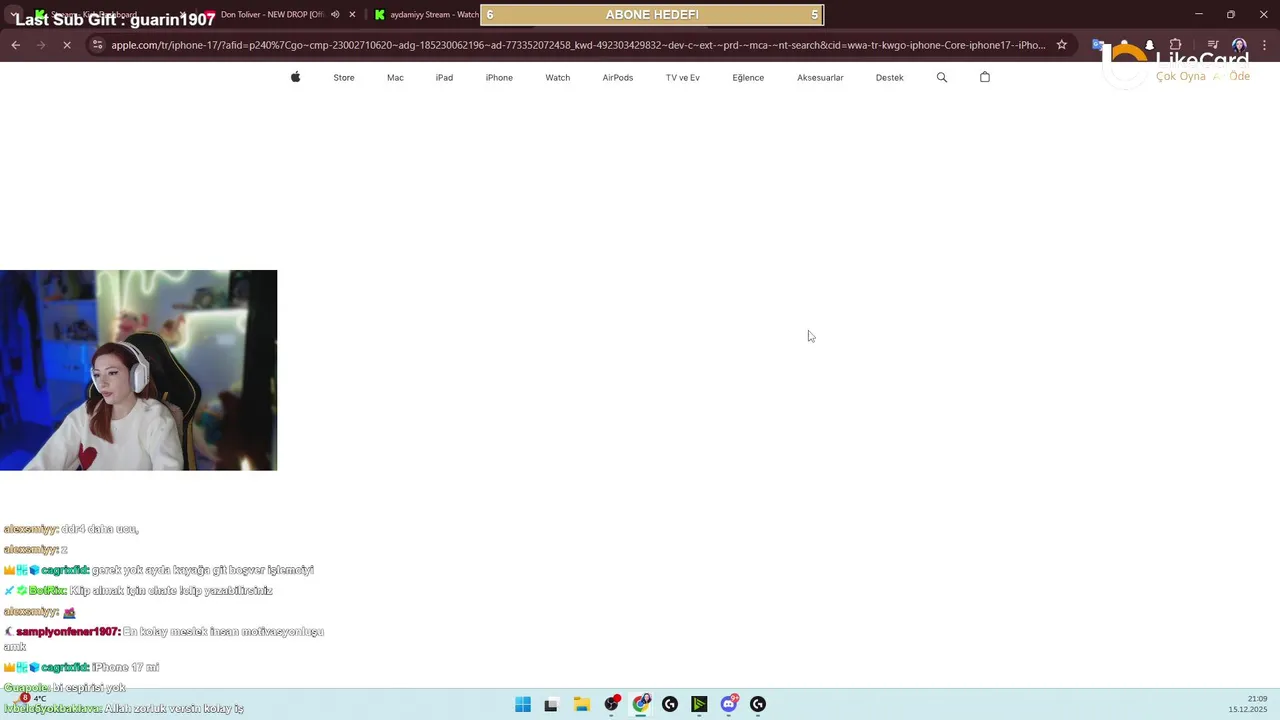Bookmark this page with the star icon
Viewport: 1280px width, 720px height.
click(1062, 44)
